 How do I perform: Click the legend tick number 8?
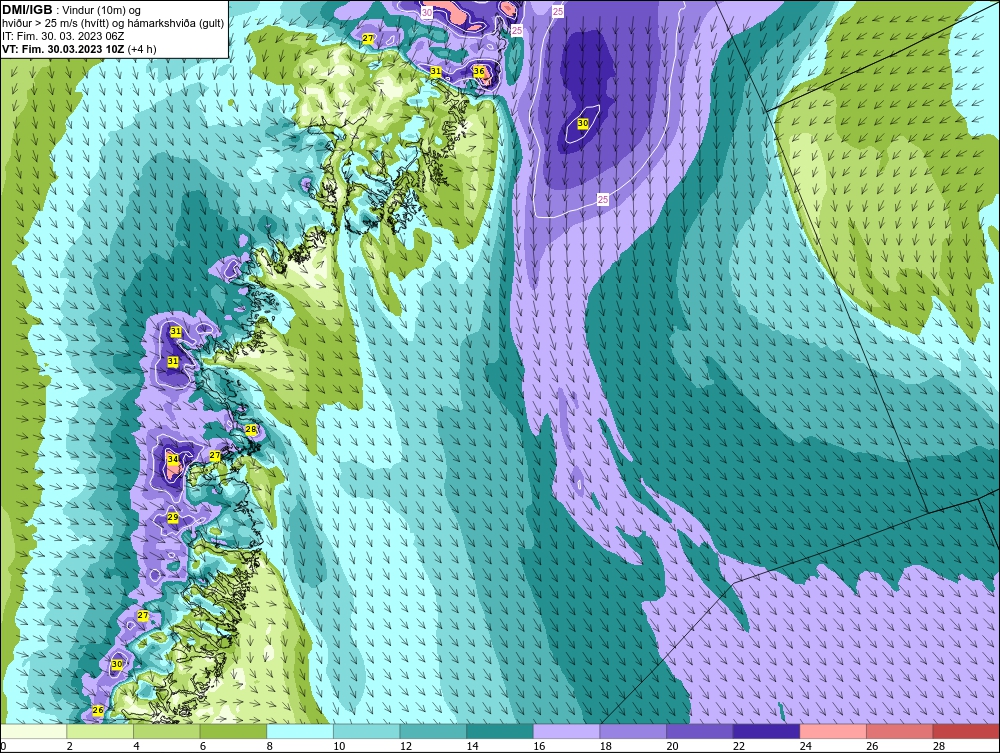[x=270, y=746]
